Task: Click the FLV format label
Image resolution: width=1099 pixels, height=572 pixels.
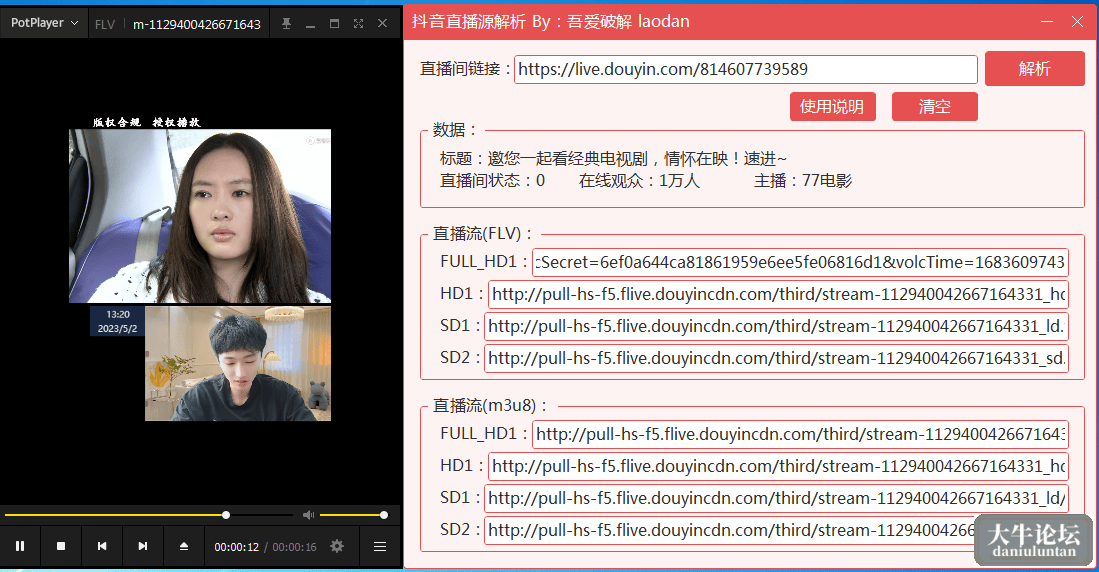Action: click(105, 25)
